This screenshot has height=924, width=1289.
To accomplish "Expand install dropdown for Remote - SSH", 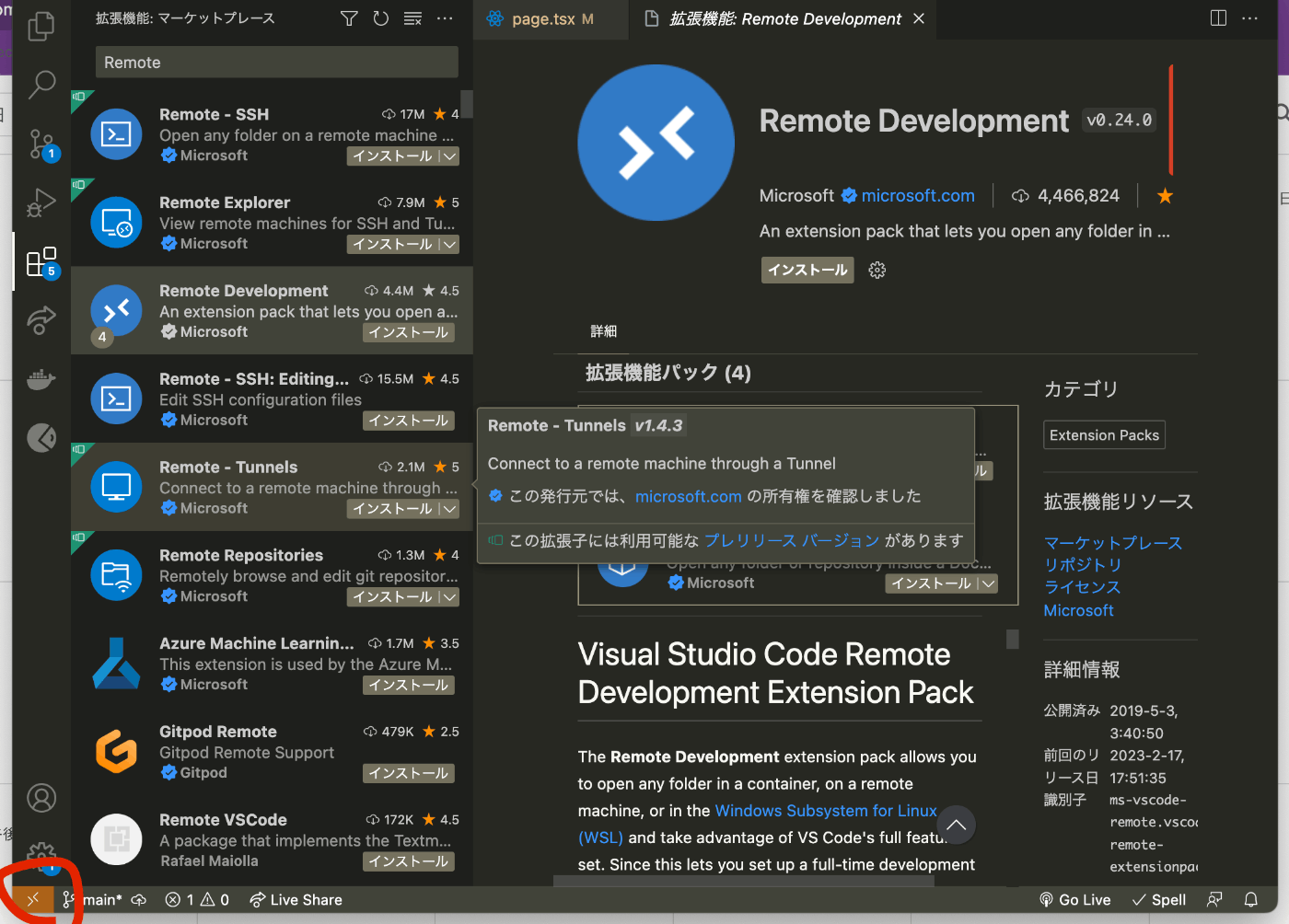I will 449,156.
